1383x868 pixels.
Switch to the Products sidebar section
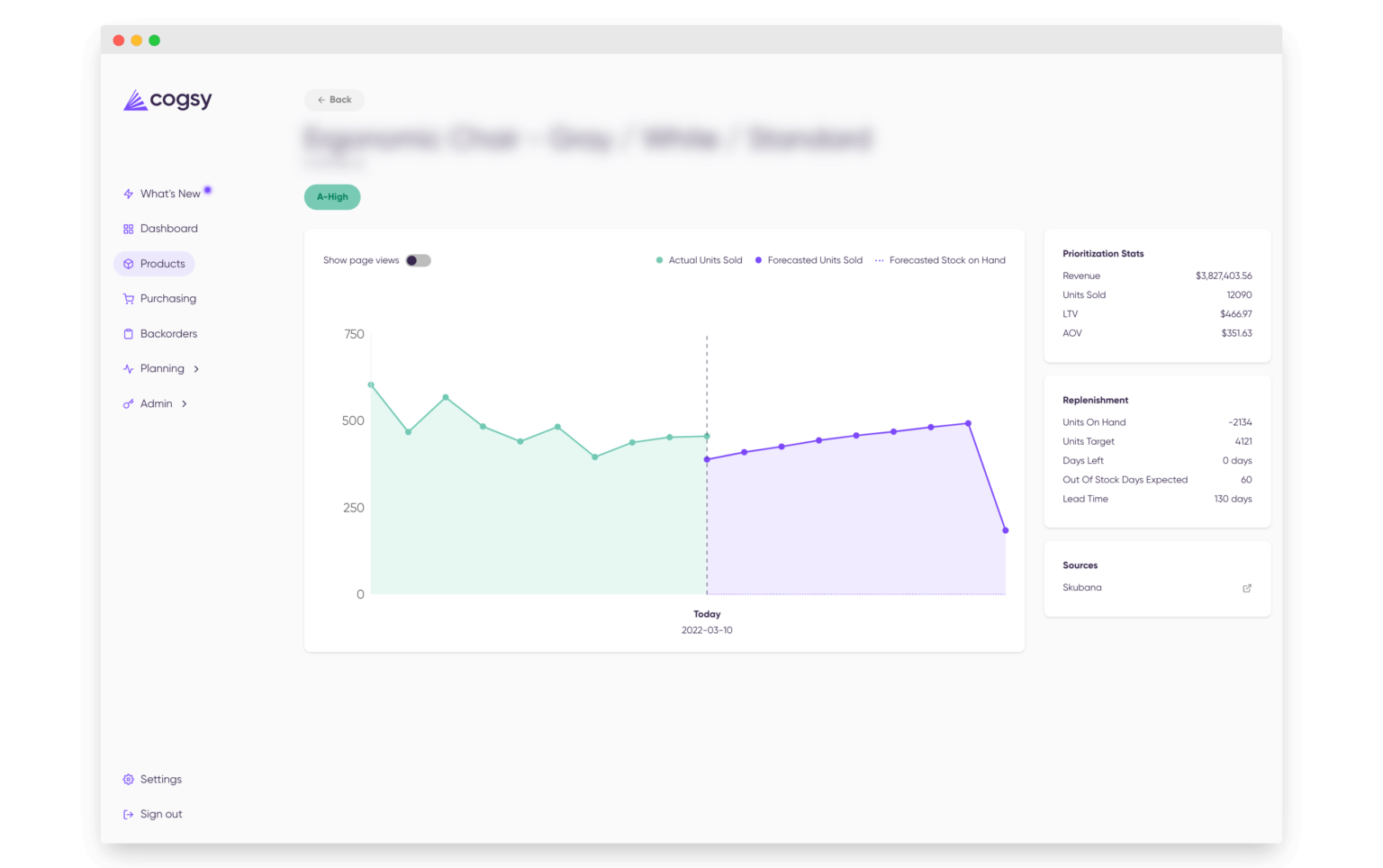pos(162,263)
